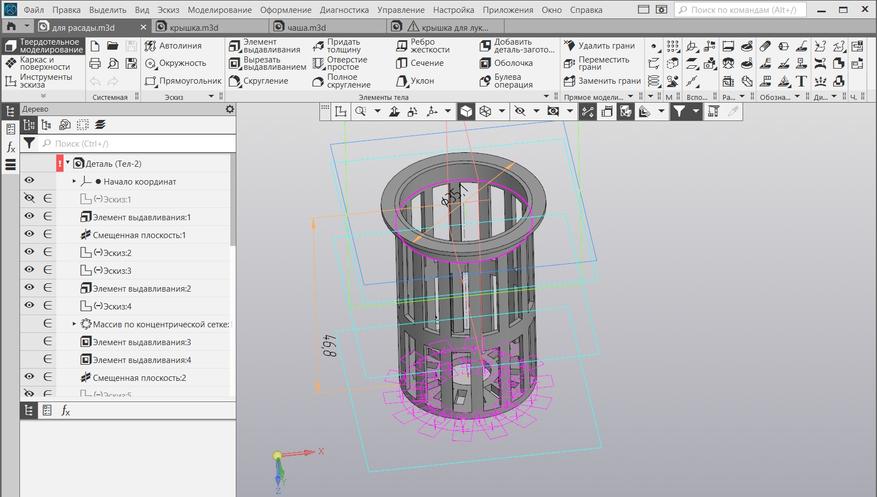877x497 pixels.
Task: Open the Моделирование menu
Action: tap(219, 9)
